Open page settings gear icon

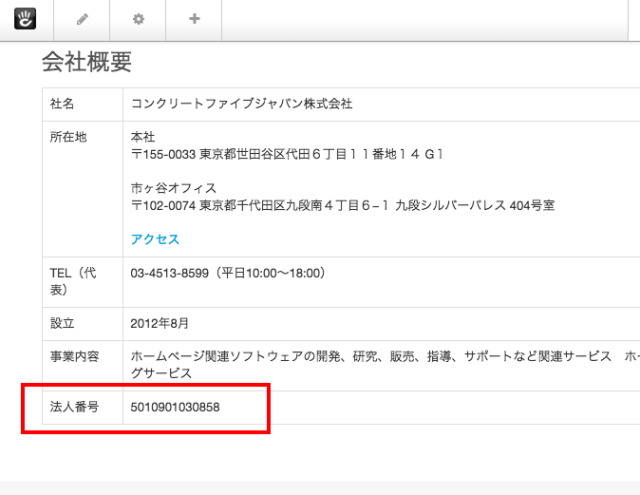139,19
